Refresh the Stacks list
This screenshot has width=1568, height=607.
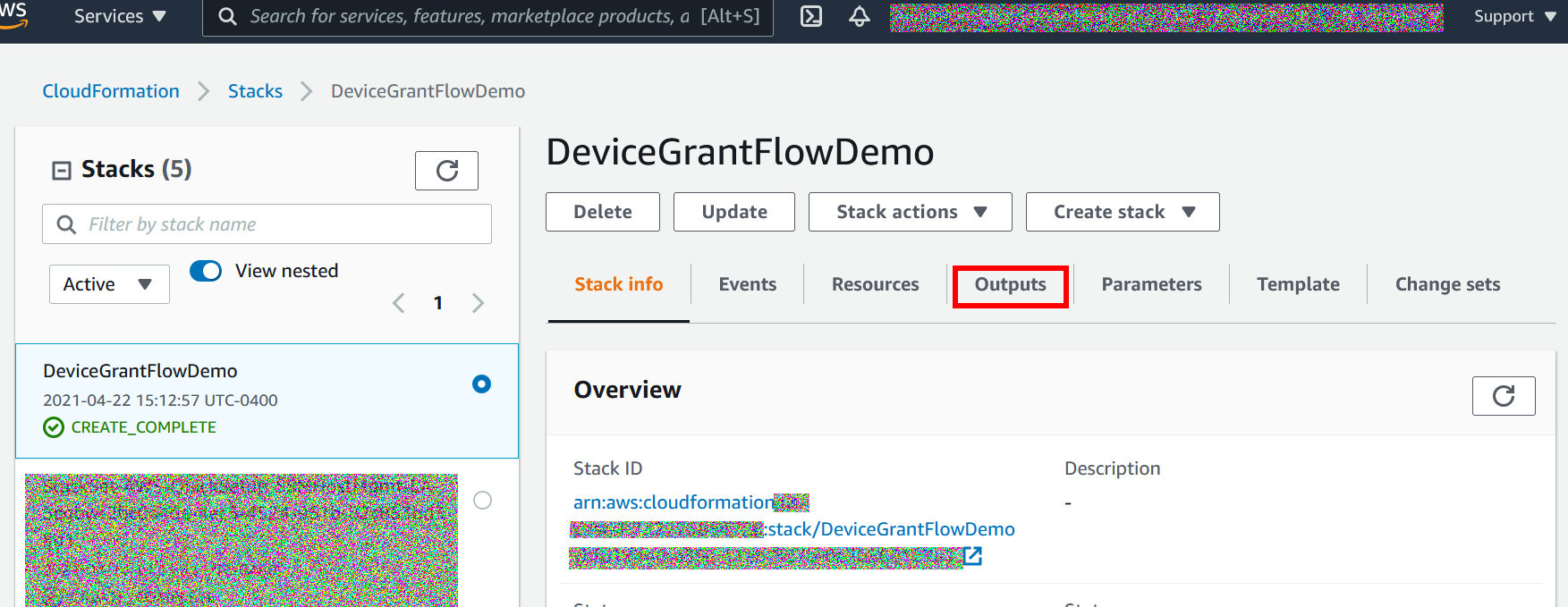click(x=446, y=171)
